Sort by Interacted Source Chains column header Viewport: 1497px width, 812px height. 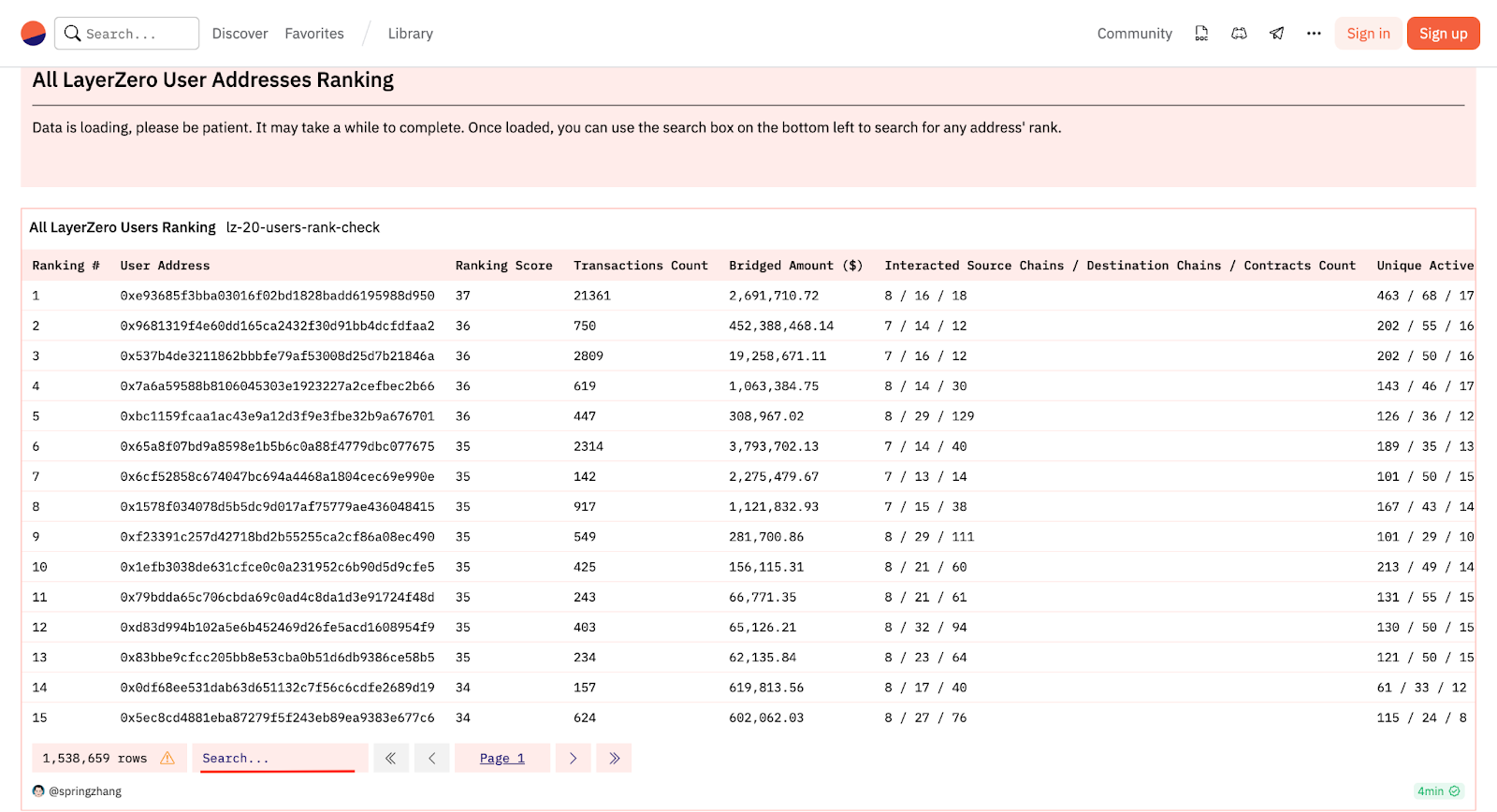point(1120,266)
